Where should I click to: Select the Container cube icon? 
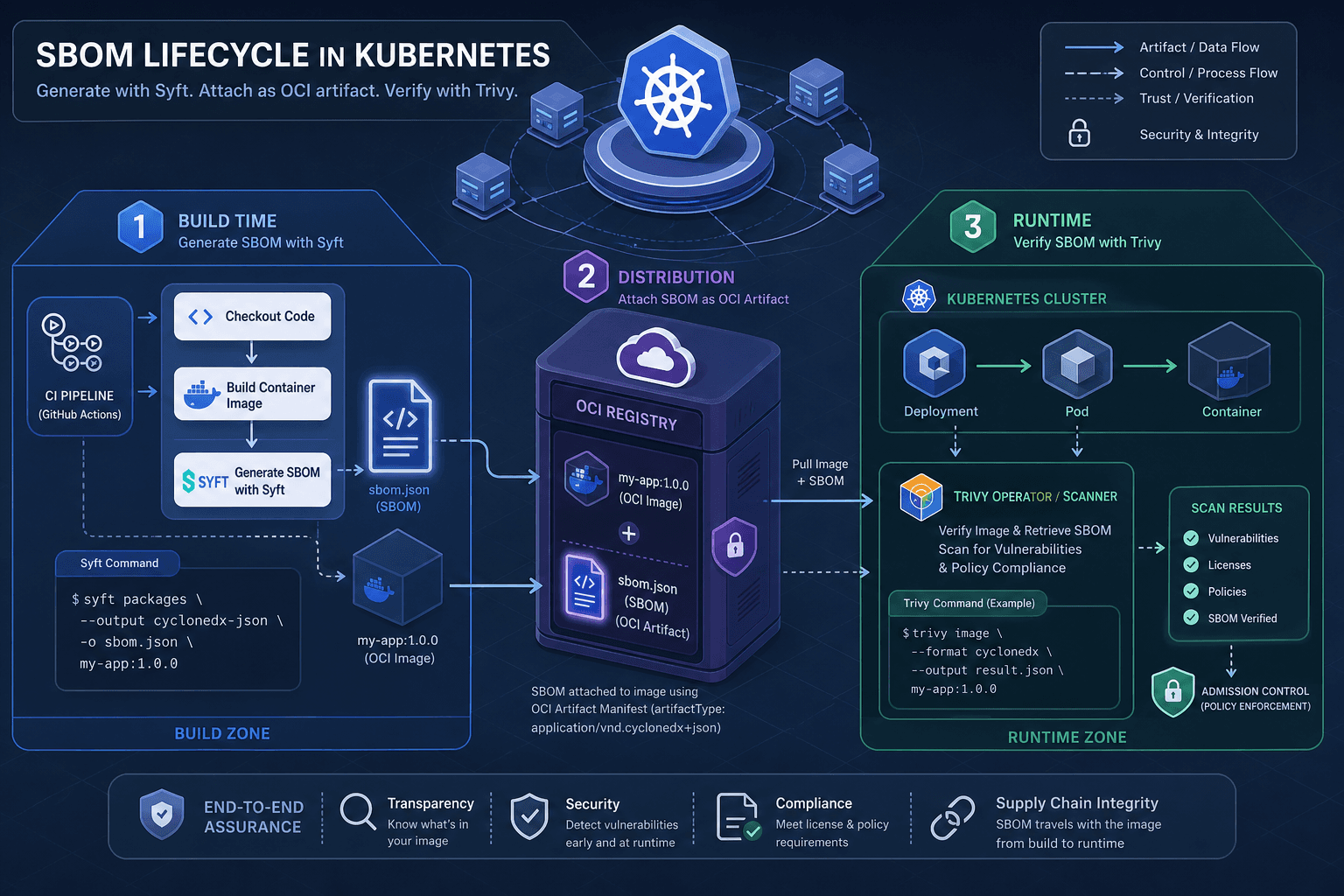[1228, 361]
